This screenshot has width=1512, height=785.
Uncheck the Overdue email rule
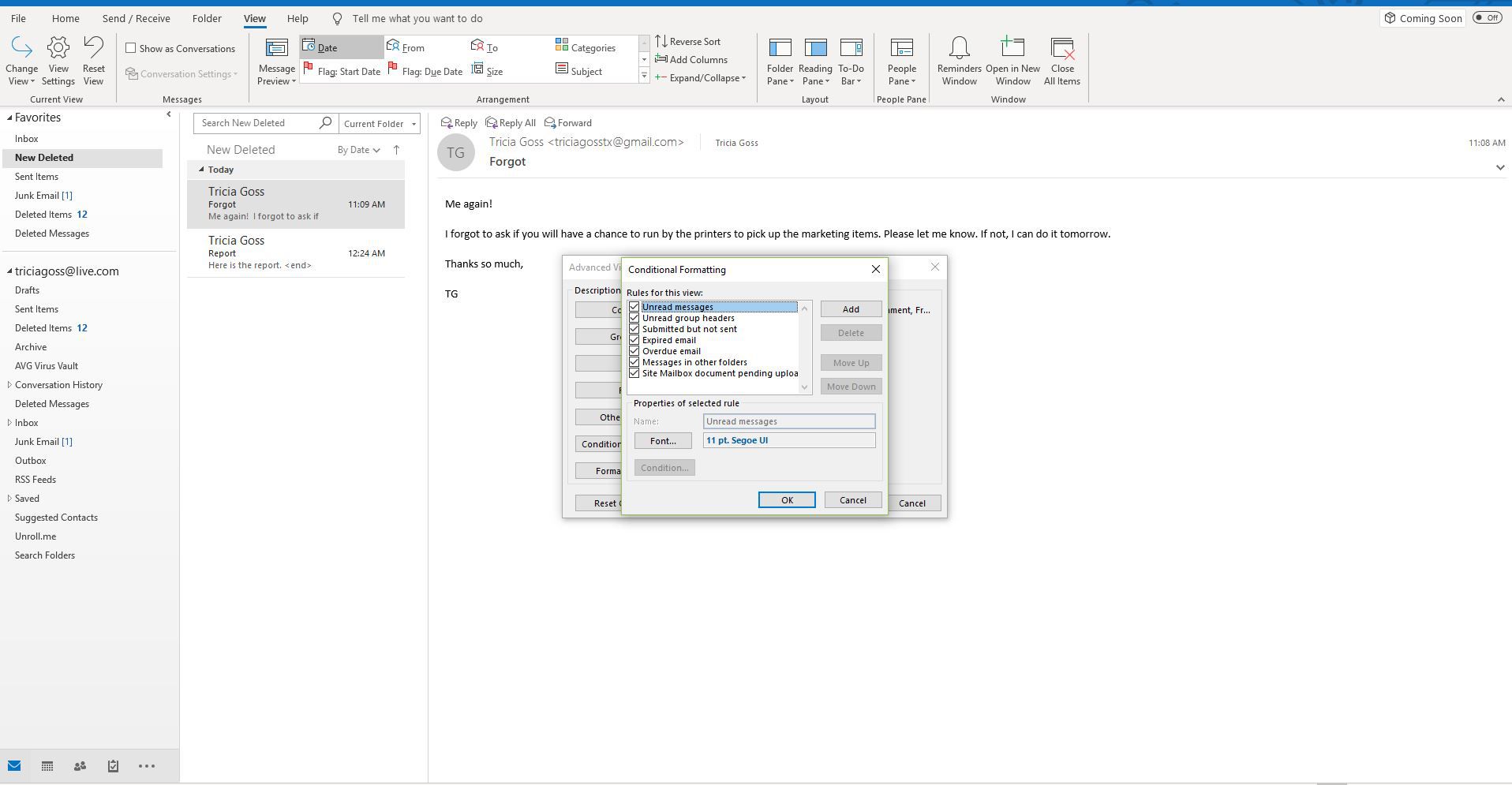634,351
